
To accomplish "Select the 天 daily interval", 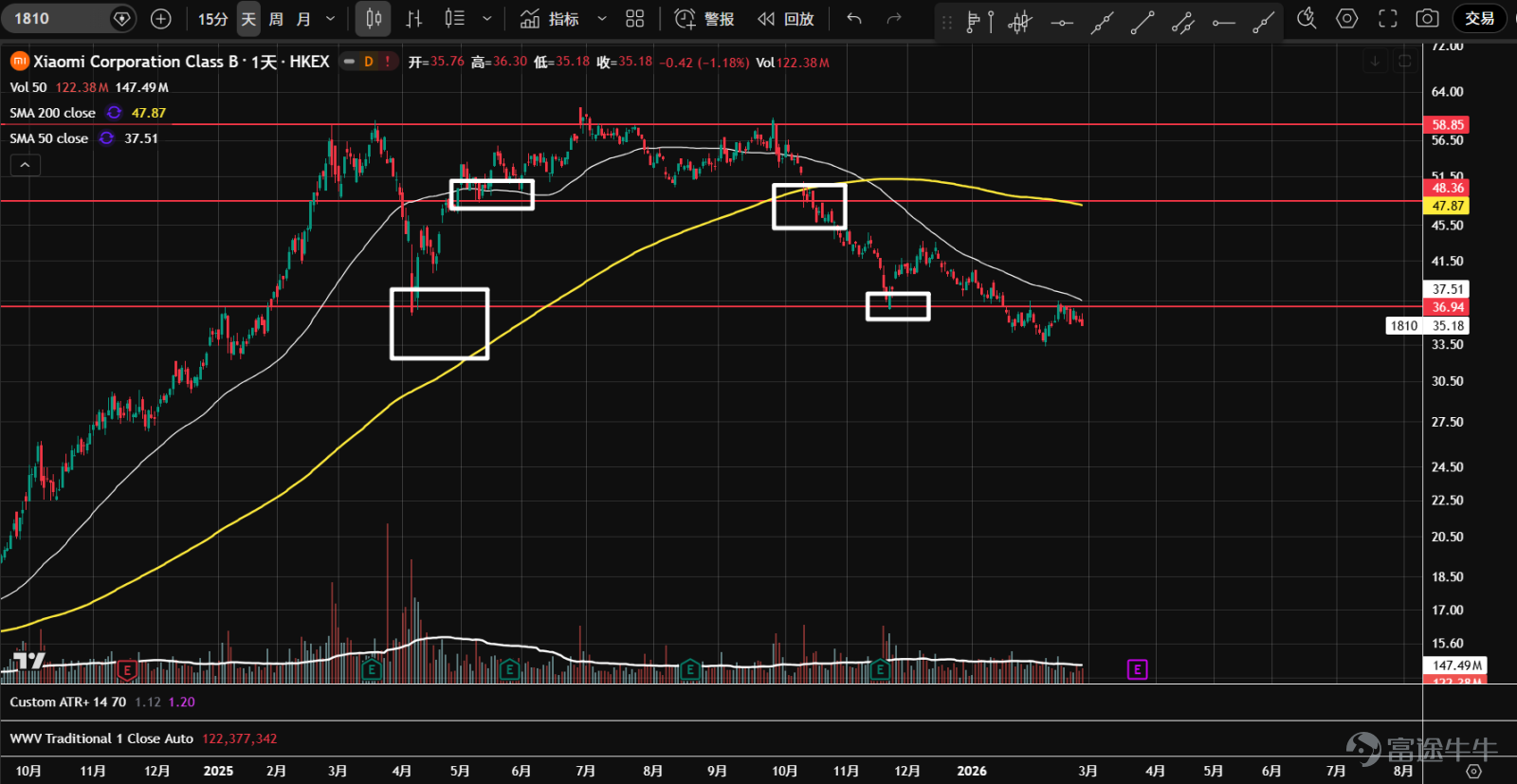I will click(x=248, y=19).
